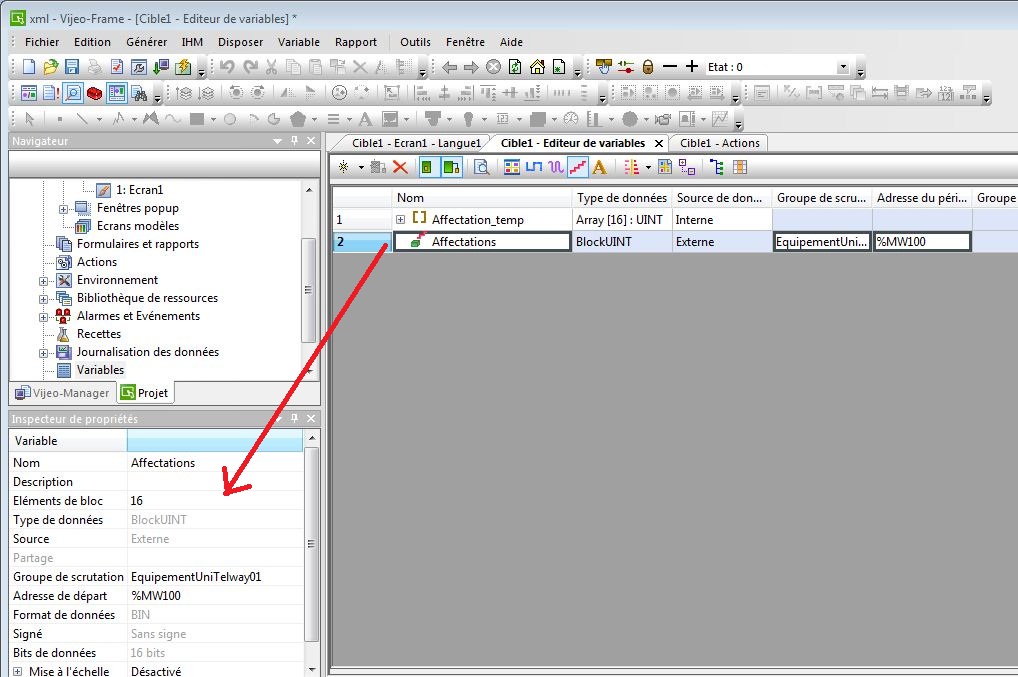Click the new document icon
This screenshot has height=677, width=1018.
pyautogui.click(x=28, y=67)
